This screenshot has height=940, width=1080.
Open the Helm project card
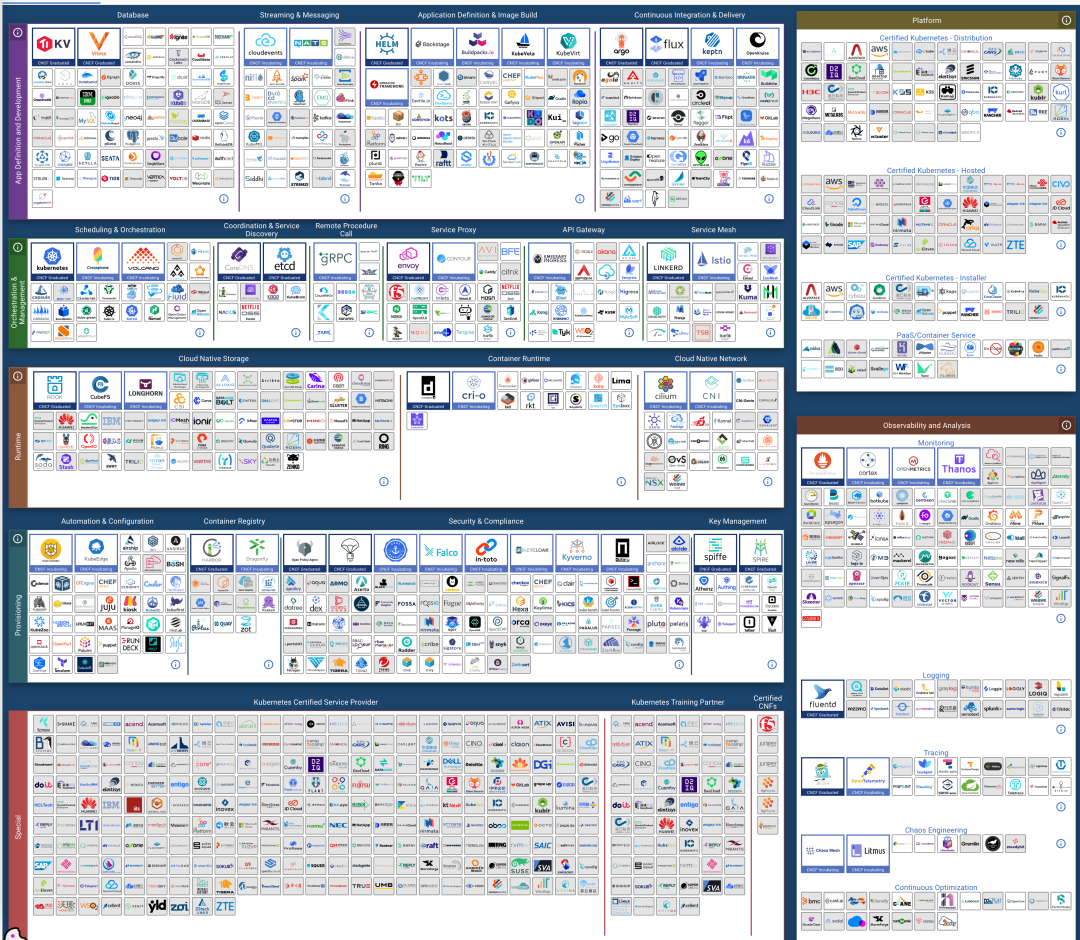[x=387, y=46]
